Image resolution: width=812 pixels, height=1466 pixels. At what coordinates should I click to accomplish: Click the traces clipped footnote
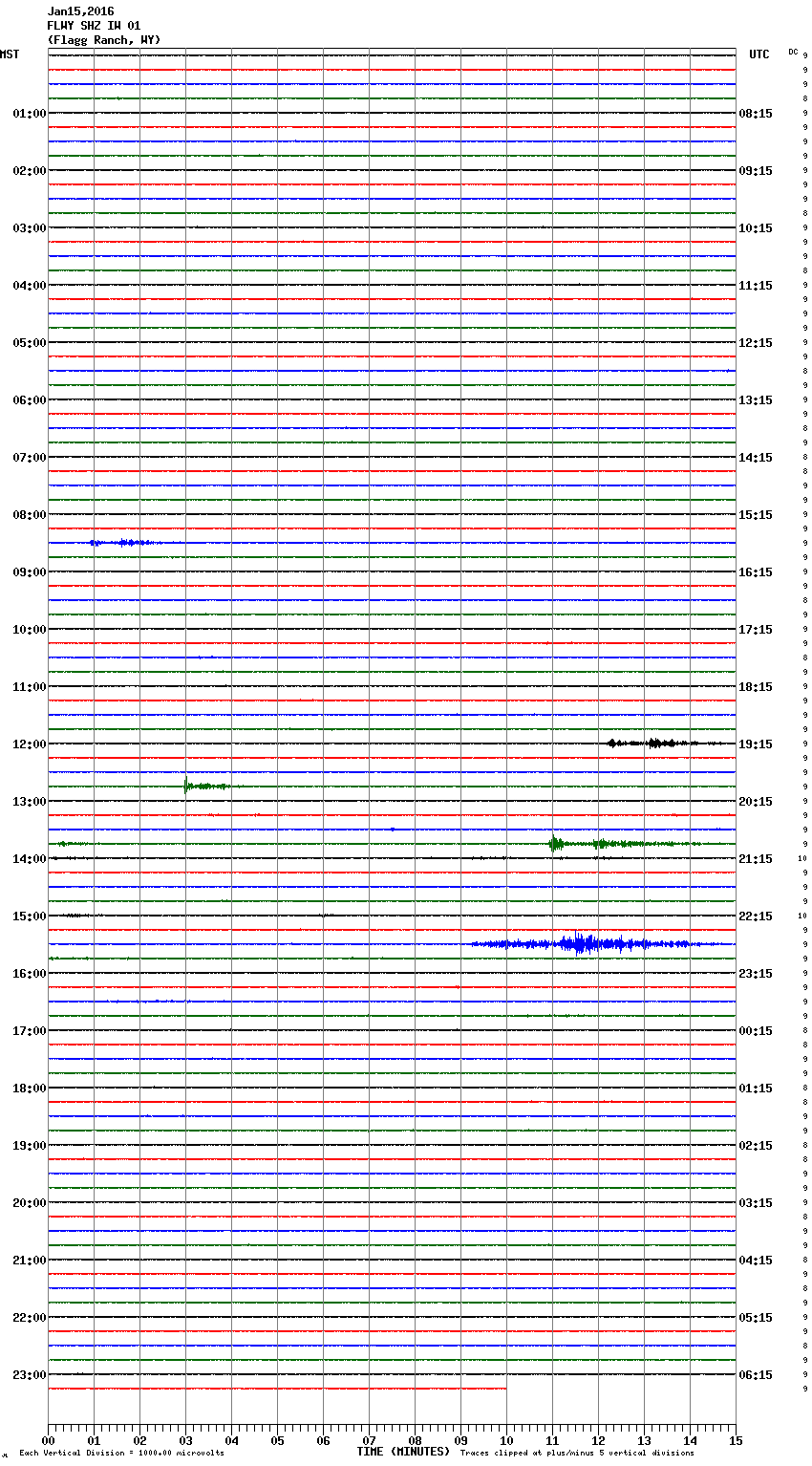(x=577, y=1454)
